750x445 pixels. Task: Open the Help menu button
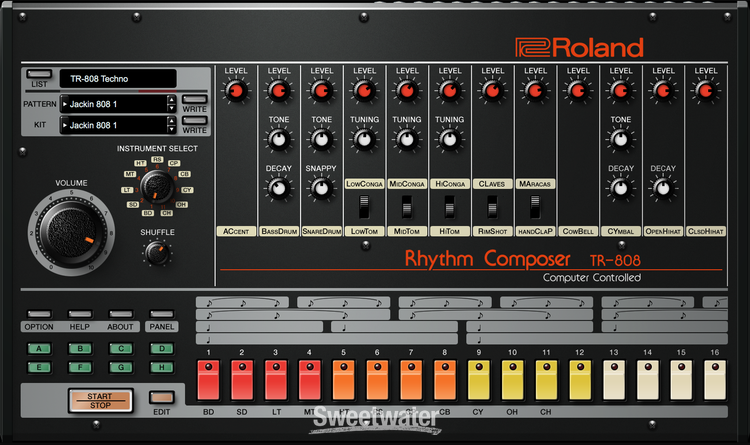(x=80, y=315)
